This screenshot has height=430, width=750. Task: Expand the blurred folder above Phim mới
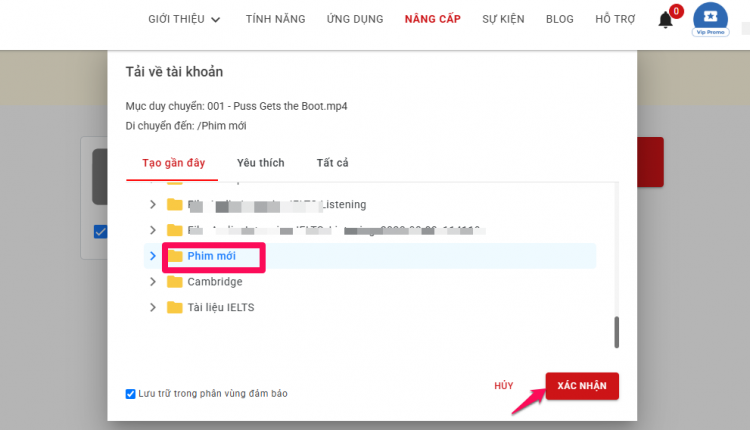tap(153, 230)
